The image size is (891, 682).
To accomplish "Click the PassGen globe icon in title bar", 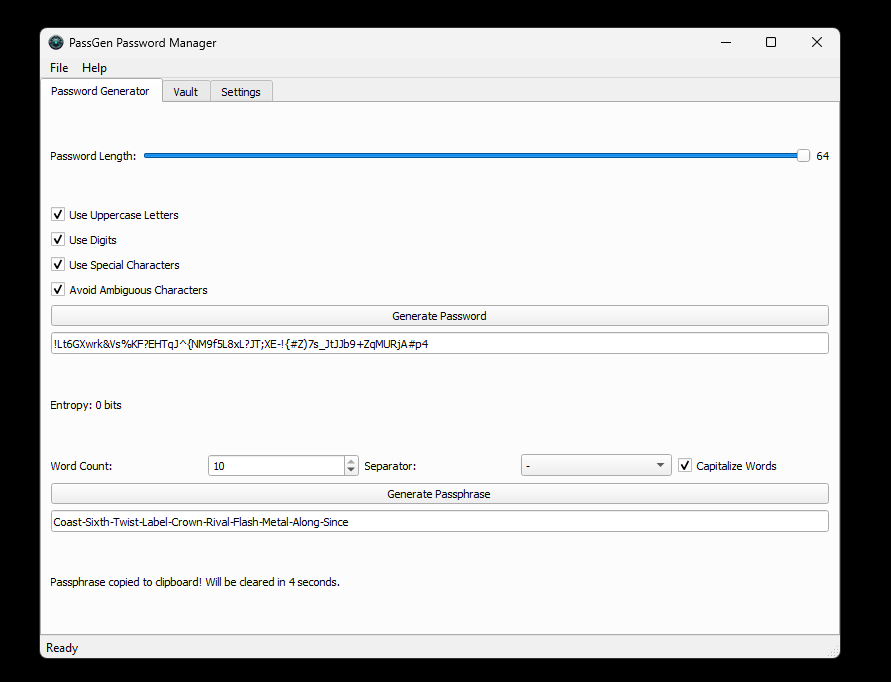I will 57,42.
